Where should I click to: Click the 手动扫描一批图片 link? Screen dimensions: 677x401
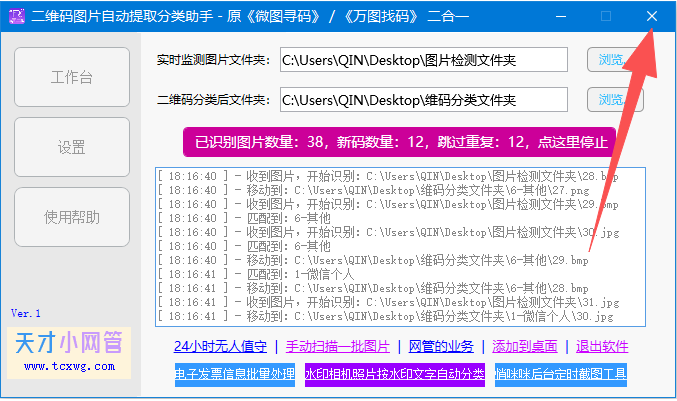[x=338, y=347]
